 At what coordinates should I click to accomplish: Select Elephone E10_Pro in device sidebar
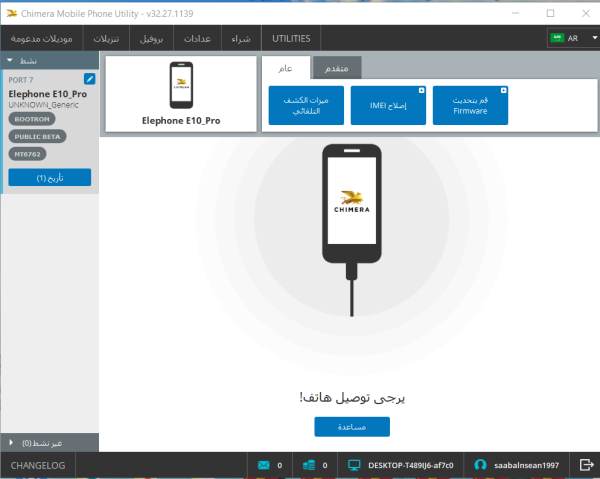pyautogui.click(x=48, y=94)
